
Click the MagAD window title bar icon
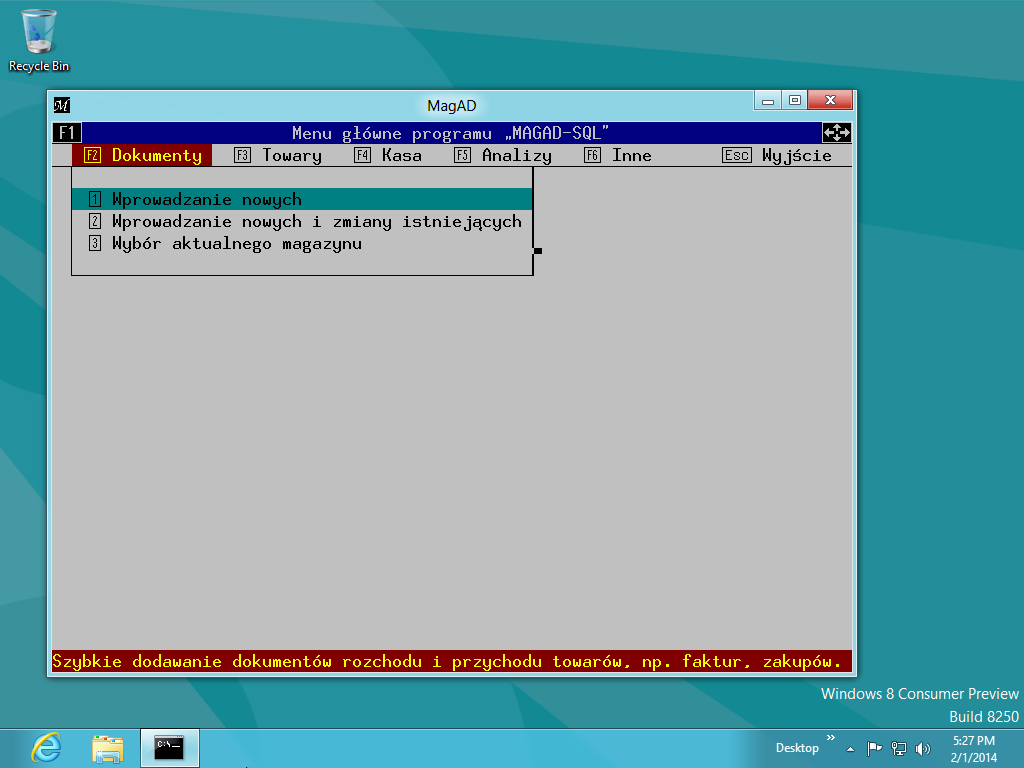tap(61, 104)
